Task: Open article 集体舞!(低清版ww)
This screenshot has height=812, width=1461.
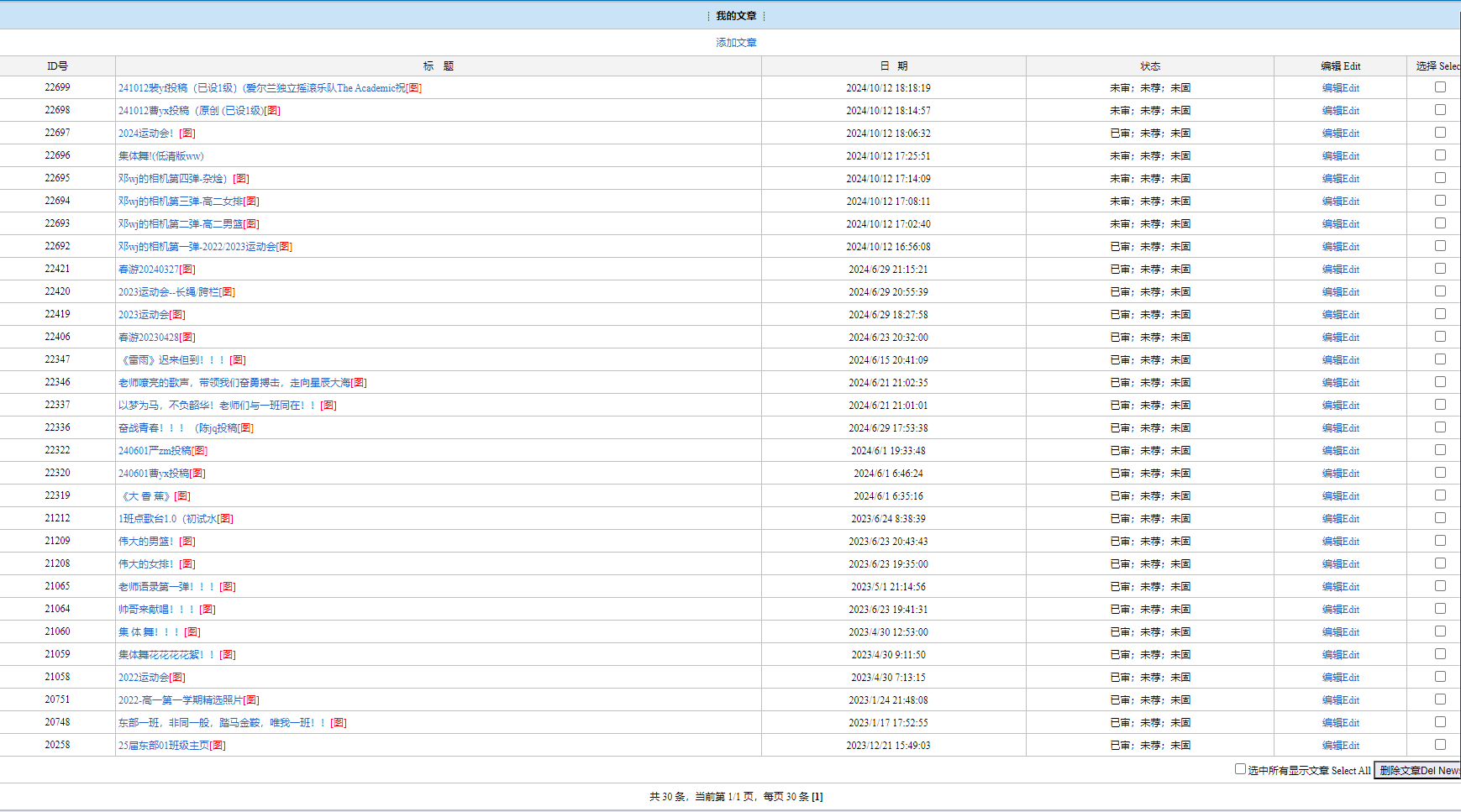Action: [160, 156]
